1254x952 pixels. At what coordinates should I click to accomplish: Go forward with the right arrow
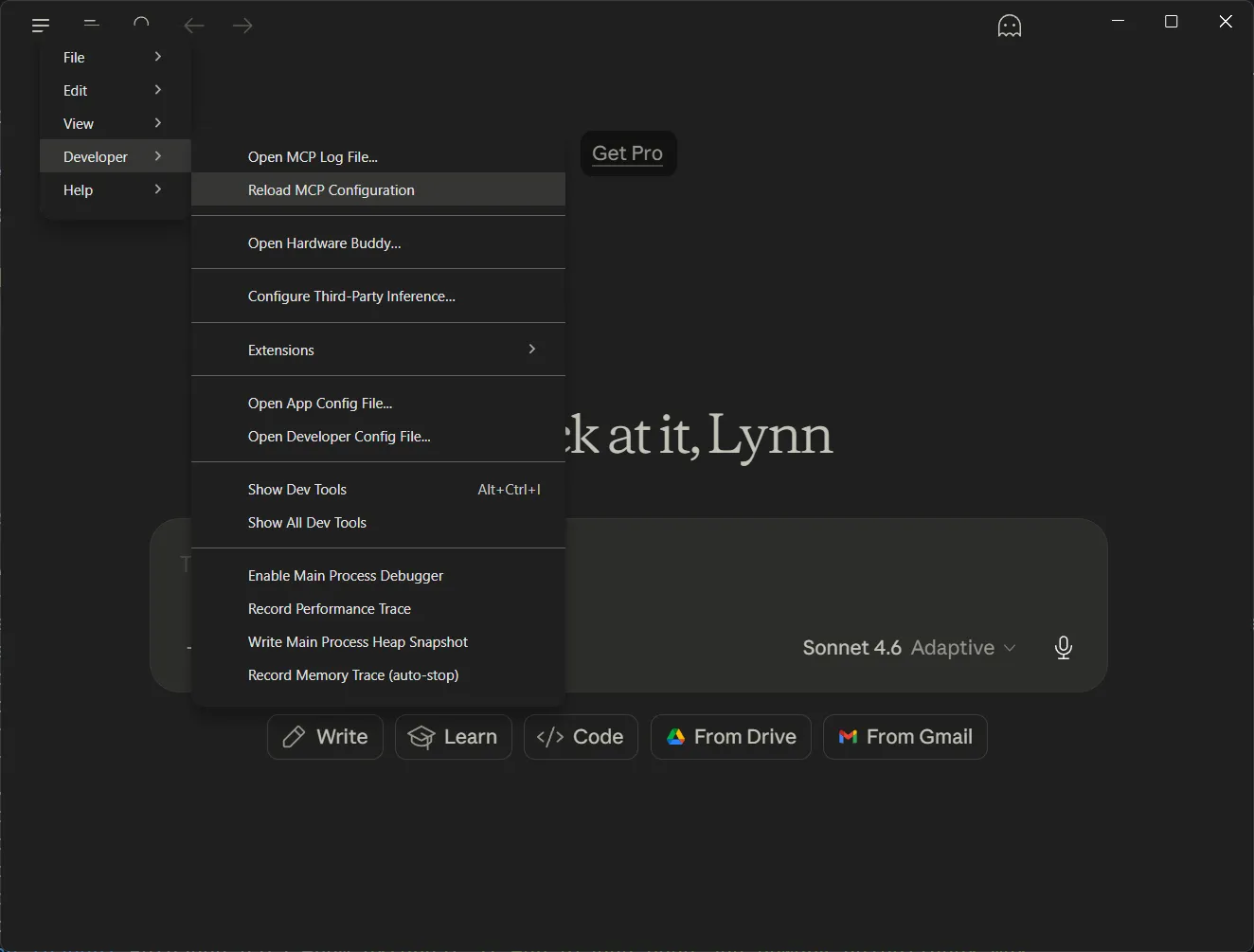(x=242, y=26)
